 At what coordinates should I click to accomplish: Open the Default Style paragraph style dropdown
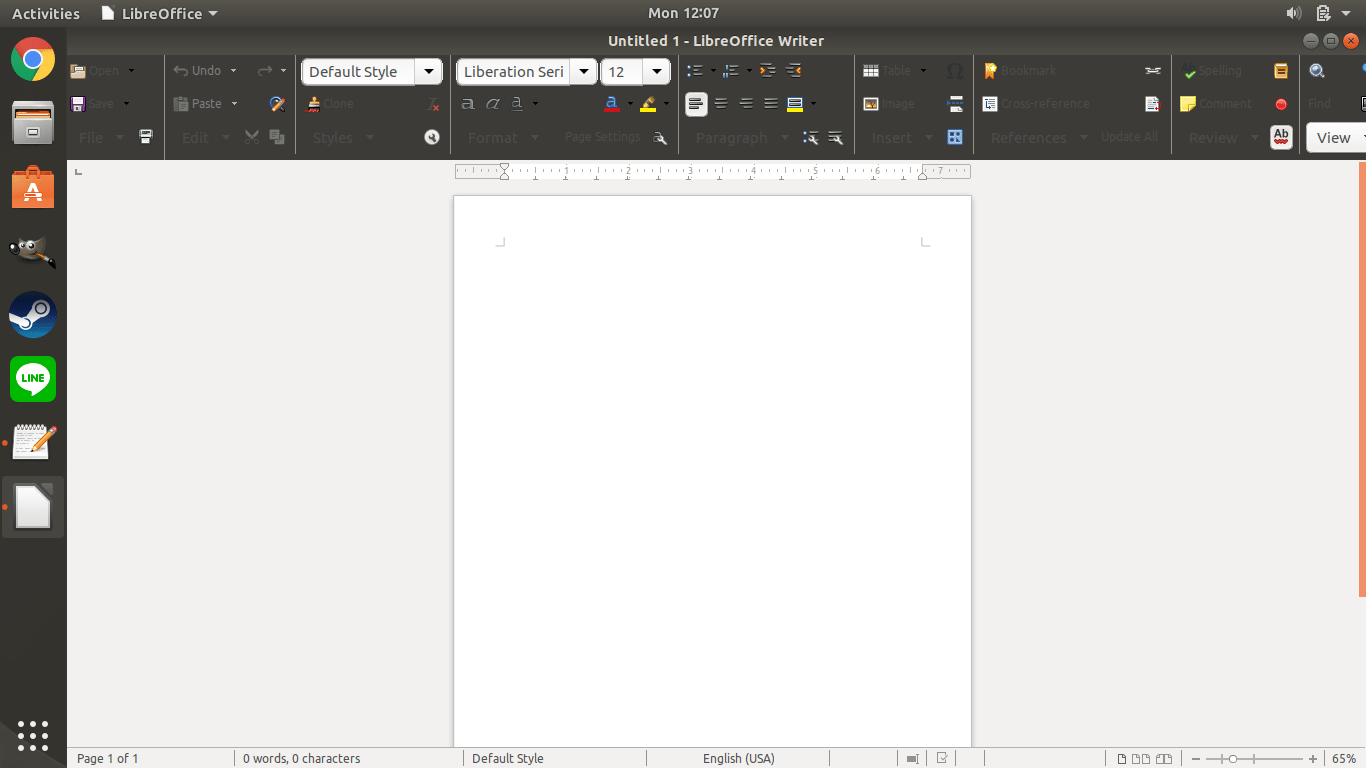tap(429, 71)
